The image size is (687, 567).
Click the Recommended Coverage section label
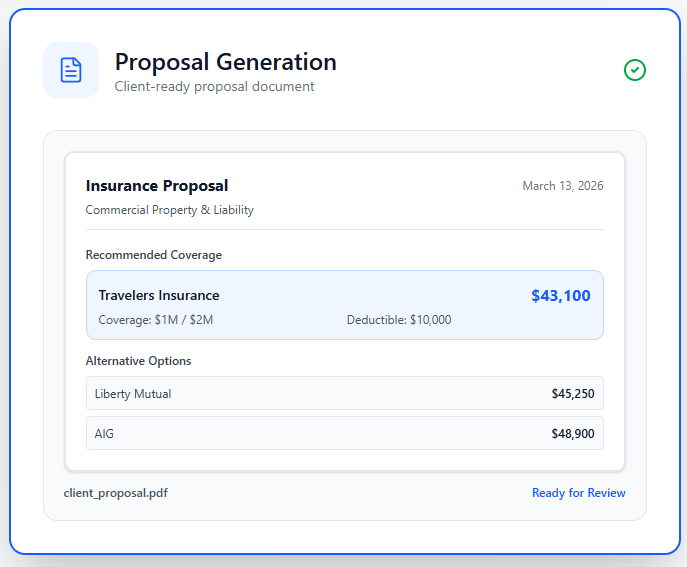coord(153,255)
